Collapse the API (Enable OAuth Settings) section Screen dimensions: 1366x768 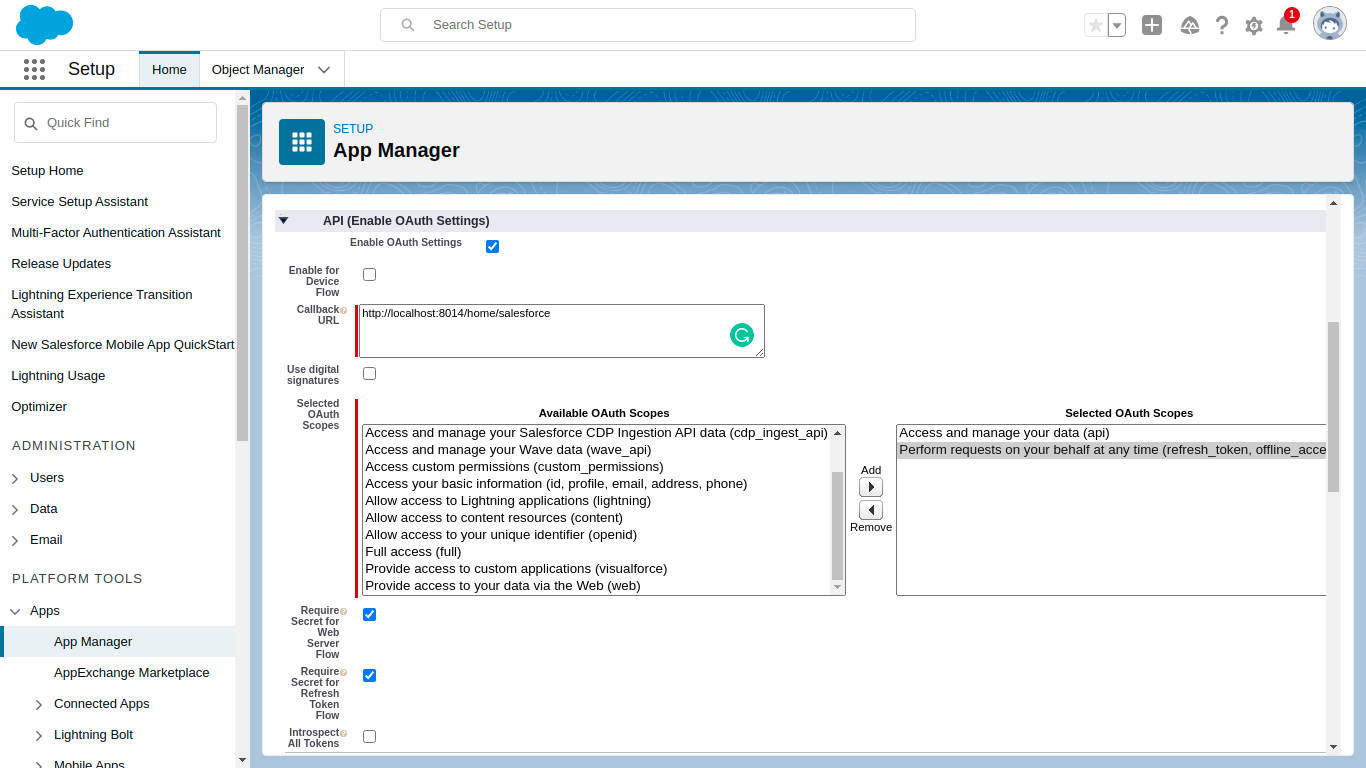click(283, 221)
